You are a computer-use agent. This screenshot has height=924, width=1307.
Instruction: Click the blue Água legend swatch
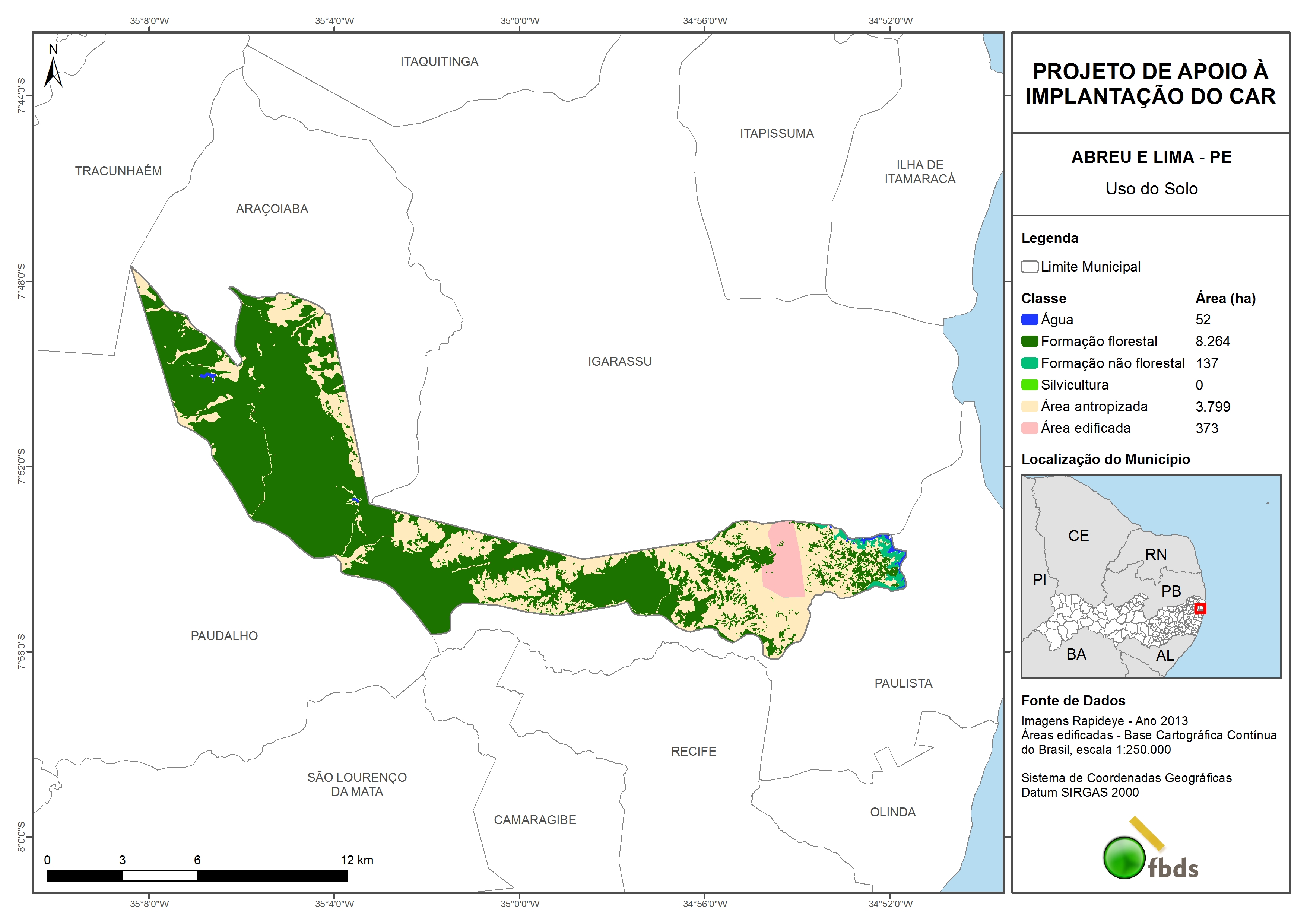pos(1029,320)
